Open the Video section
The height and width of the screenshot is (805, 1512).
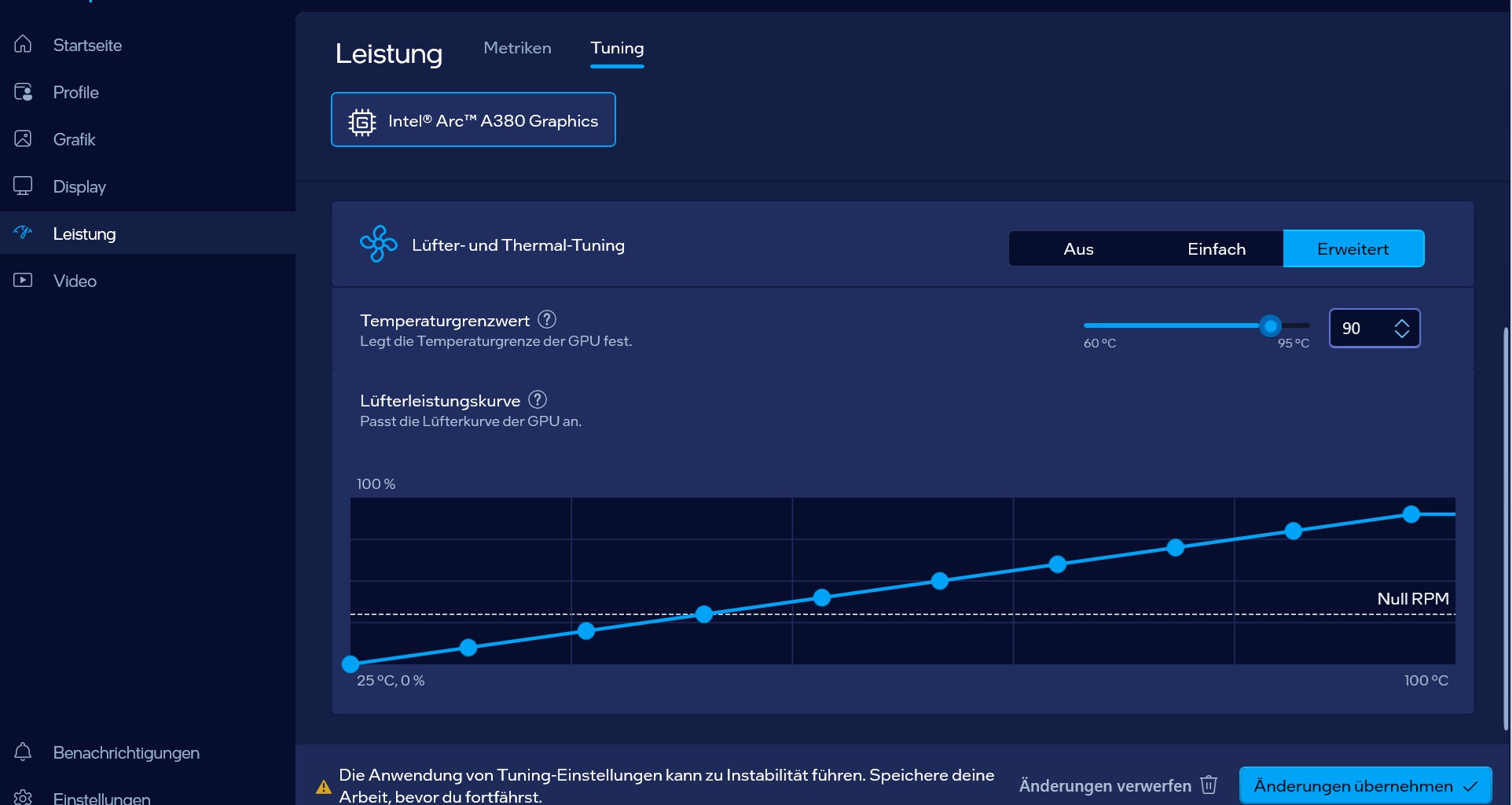[x=148, y=281]
